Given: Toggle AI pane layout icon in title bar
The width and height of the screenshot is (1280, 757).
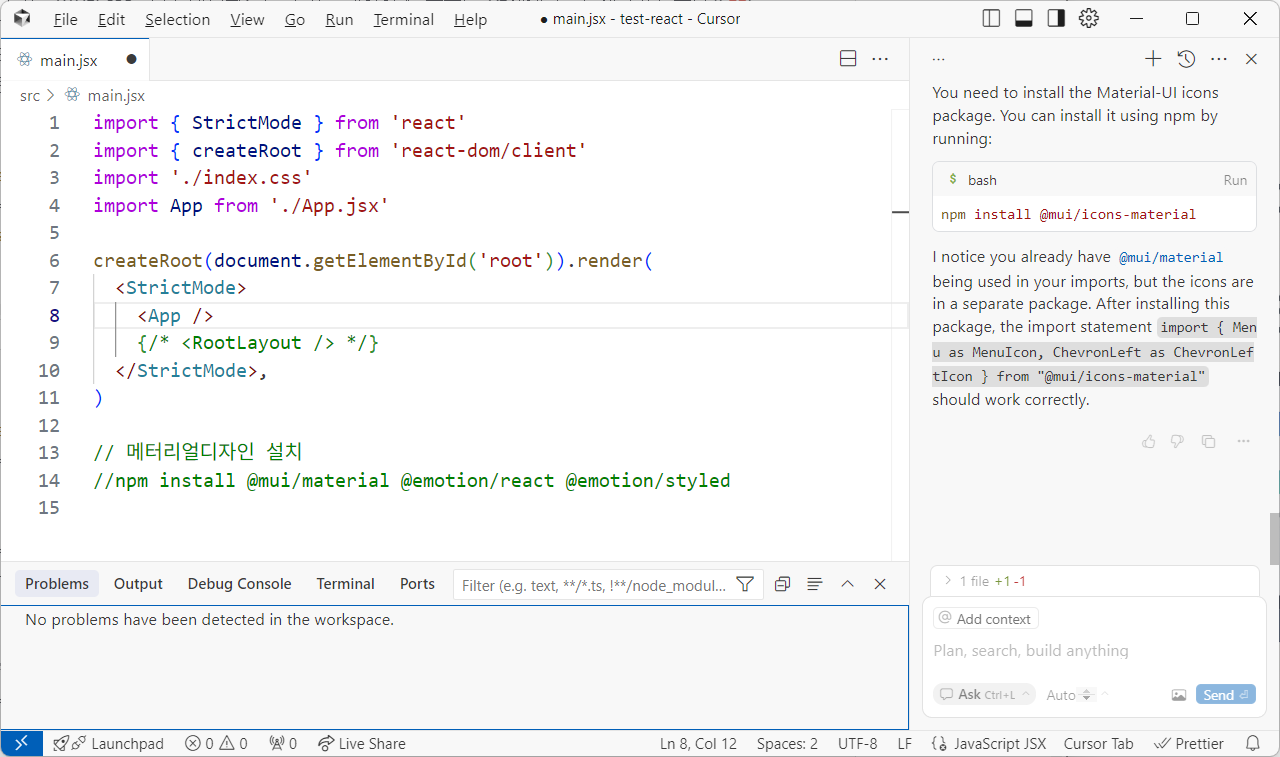Looking at the screenshot, I should [x=1056, y=19].
